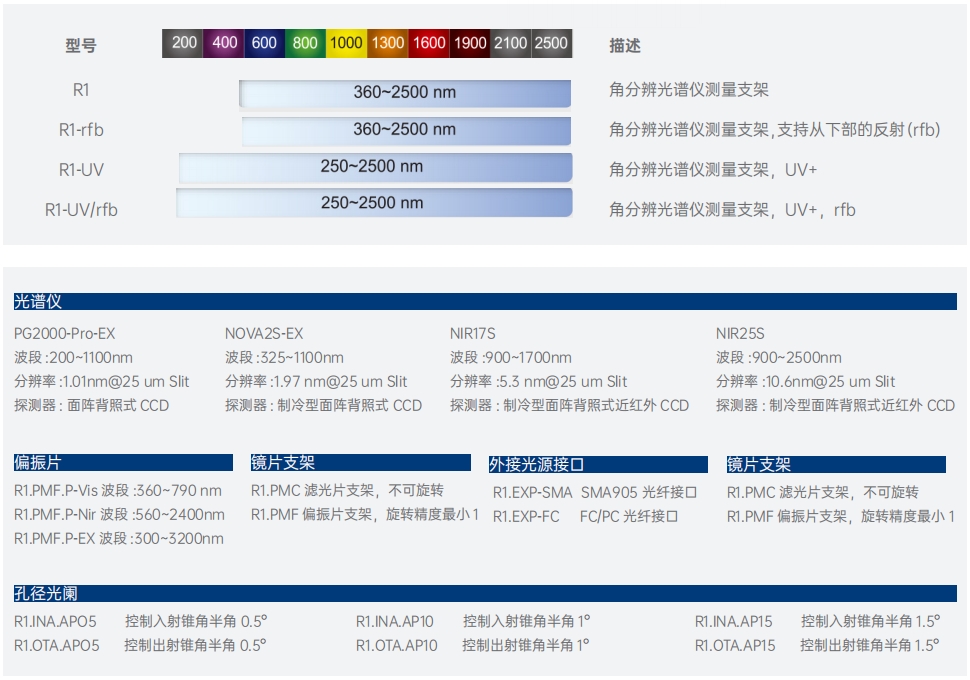Select R1.PMF.P-Vis 波段 :360~790 nm
This screenshot has width=970, height=680.
coord(118,491)
